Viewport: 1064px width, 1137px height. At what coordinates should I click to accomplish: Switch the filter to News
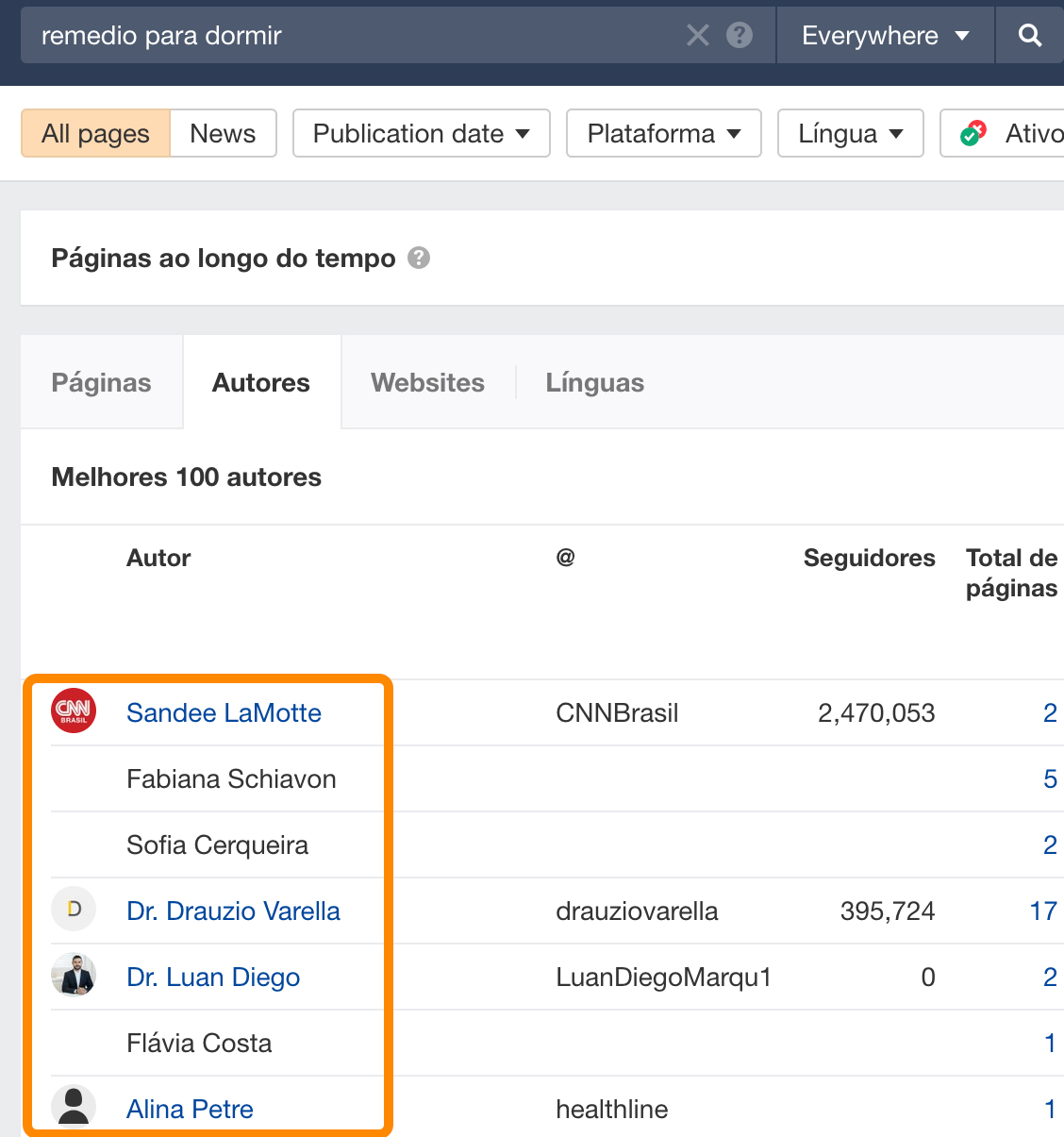[x=223, y=133]
